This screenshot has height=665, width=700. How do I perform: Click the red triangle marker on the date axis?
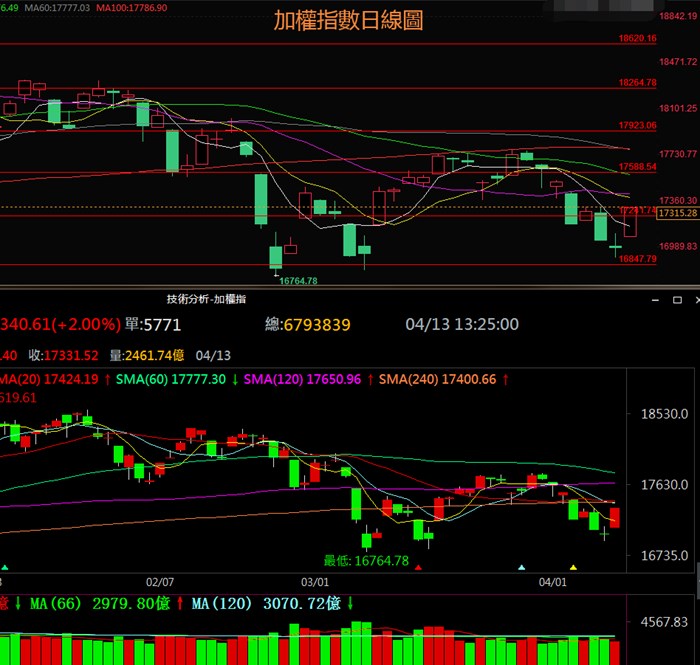tap(418, 568)
